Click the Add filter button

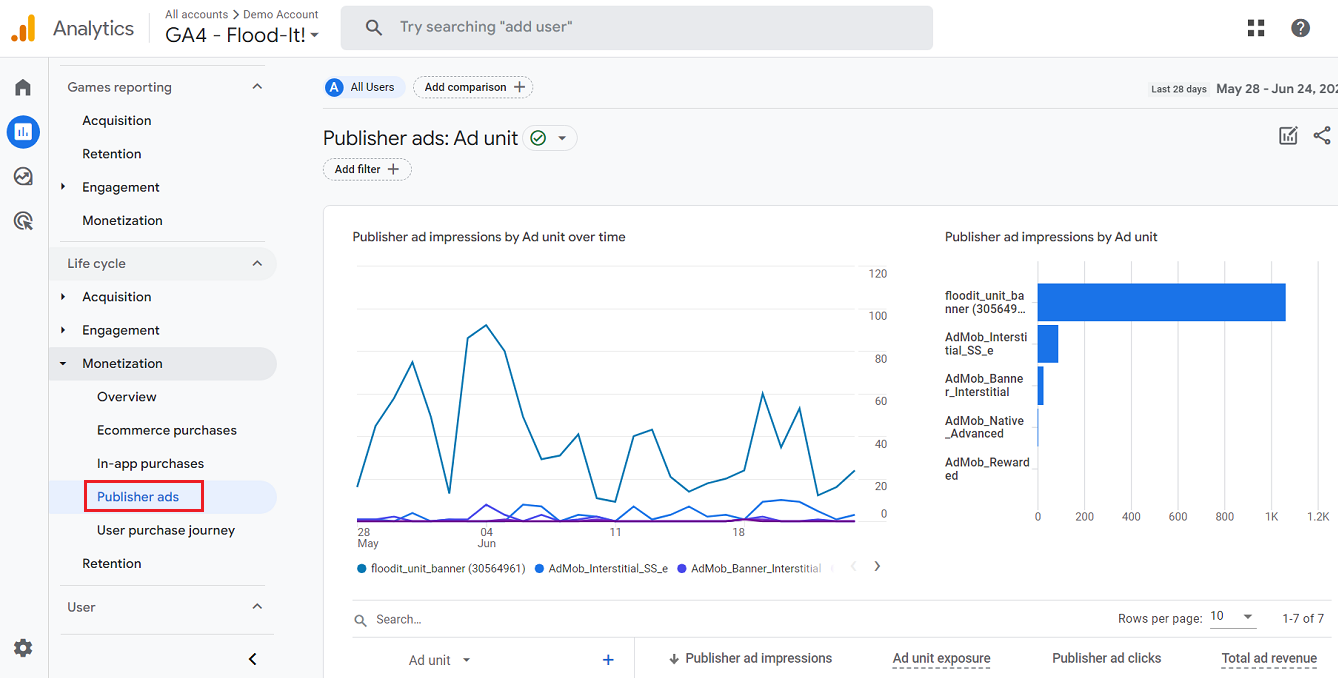click(366, 169)
